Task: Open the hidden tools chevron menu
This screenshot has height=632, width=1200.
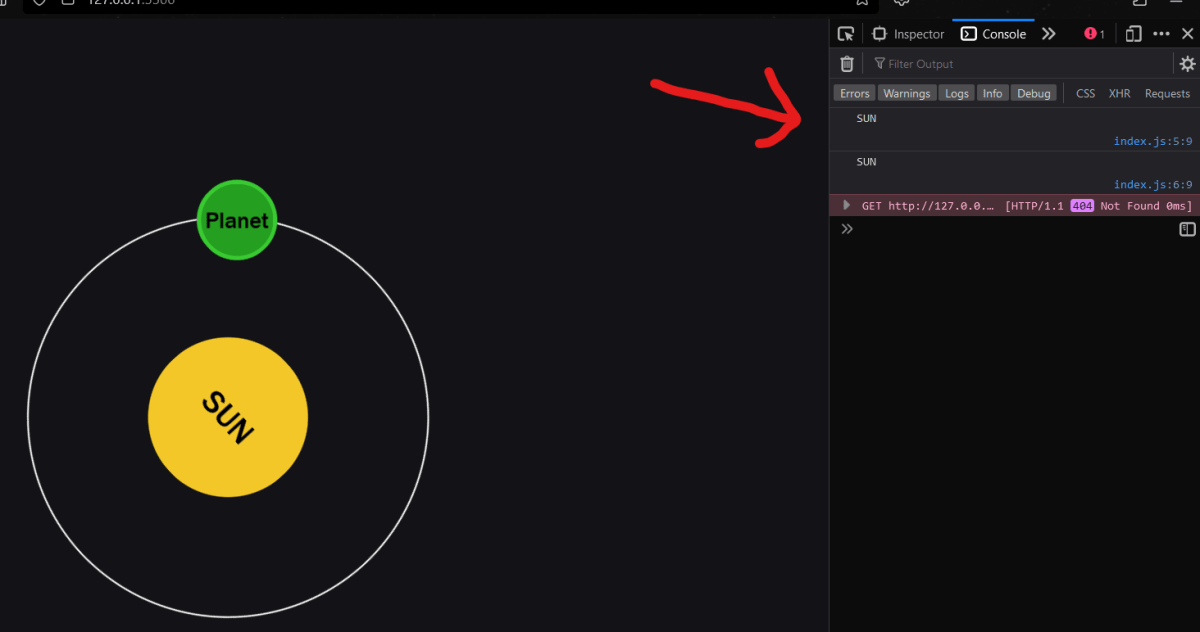Action: (1048, 33)
